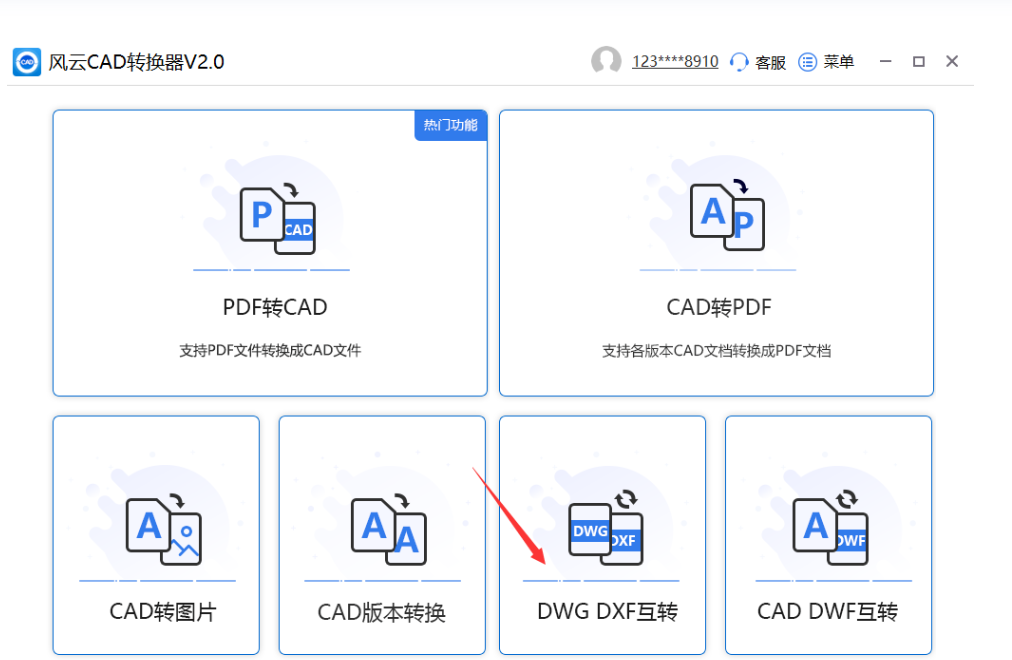This screenshot has height=660, width=1012.
Task: Click the 客服 headset icon
Action: pos(739,62)
